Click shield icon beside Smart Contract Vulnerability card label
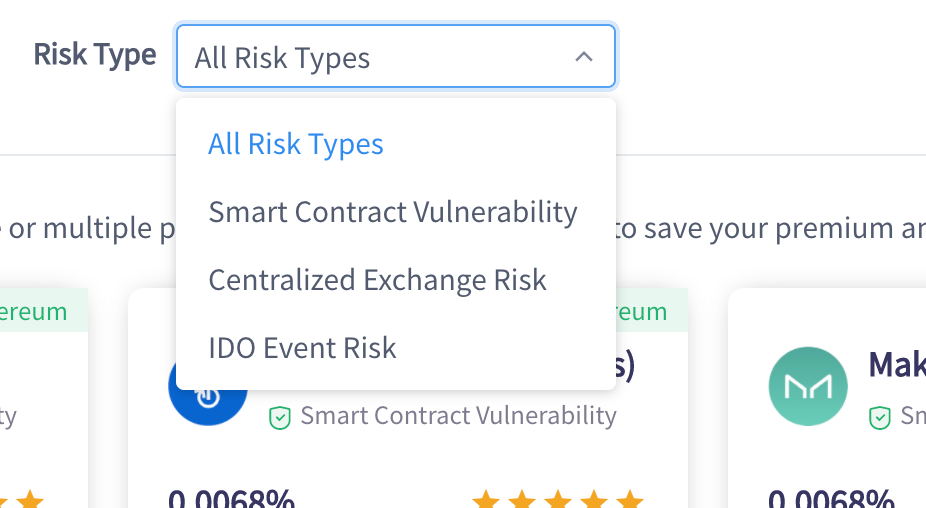 coord(280,417)
